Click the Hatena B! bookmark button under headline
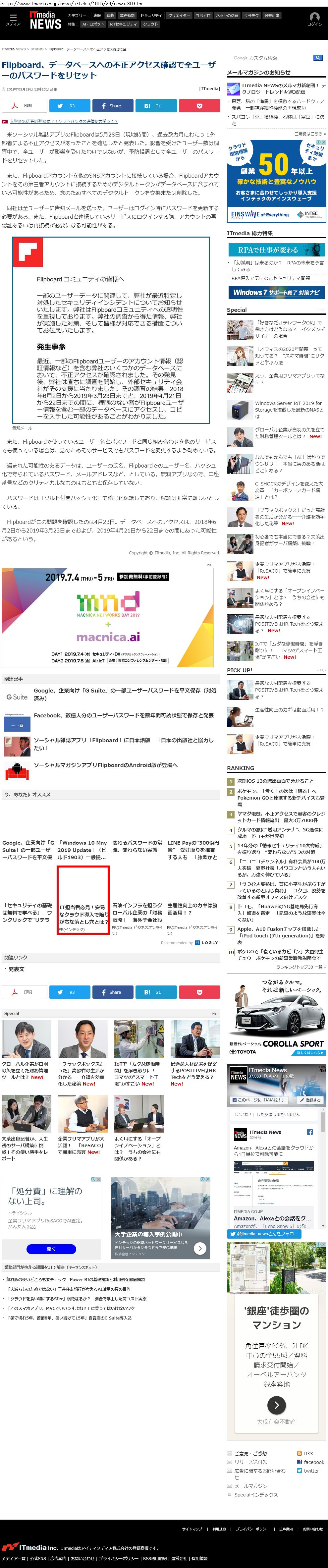Screen dimensions: 328x1568 point(156,105)
